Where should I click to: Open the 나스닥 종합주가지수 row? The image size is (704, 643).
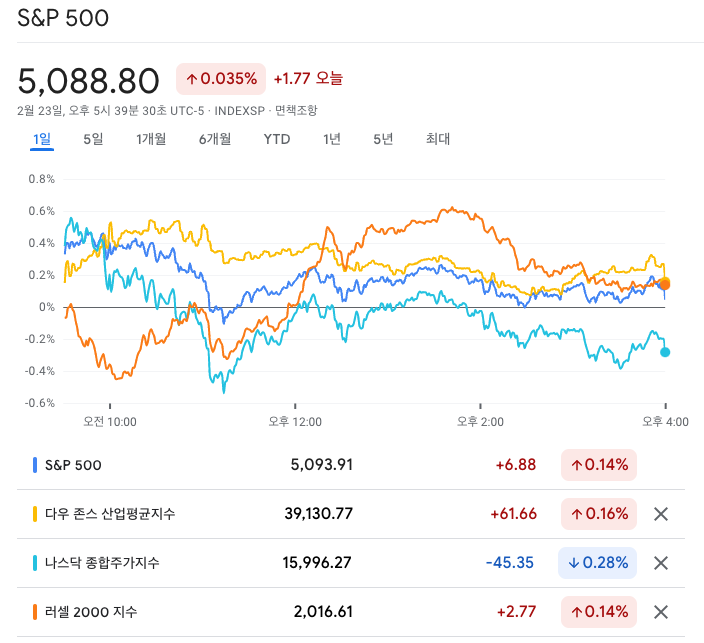click(x=351, y=563)
